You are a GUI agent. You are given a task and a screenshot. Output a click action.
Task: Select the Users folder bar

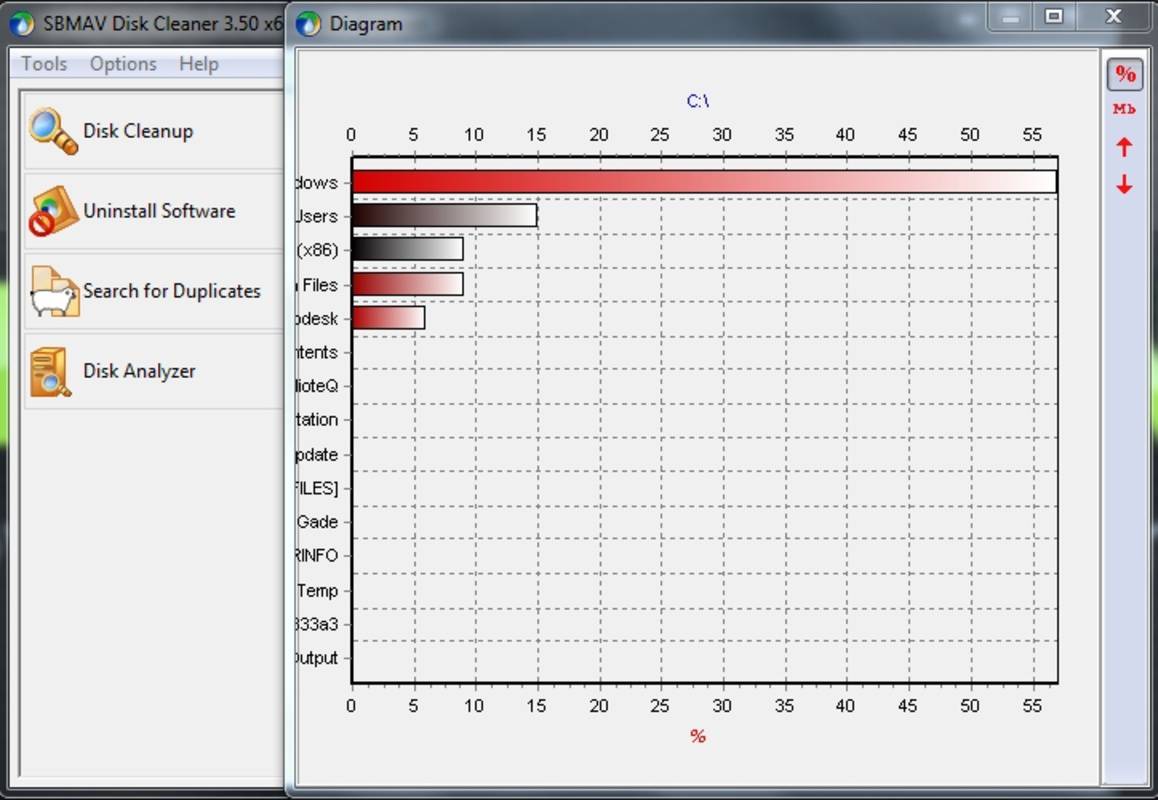point(444,216)
